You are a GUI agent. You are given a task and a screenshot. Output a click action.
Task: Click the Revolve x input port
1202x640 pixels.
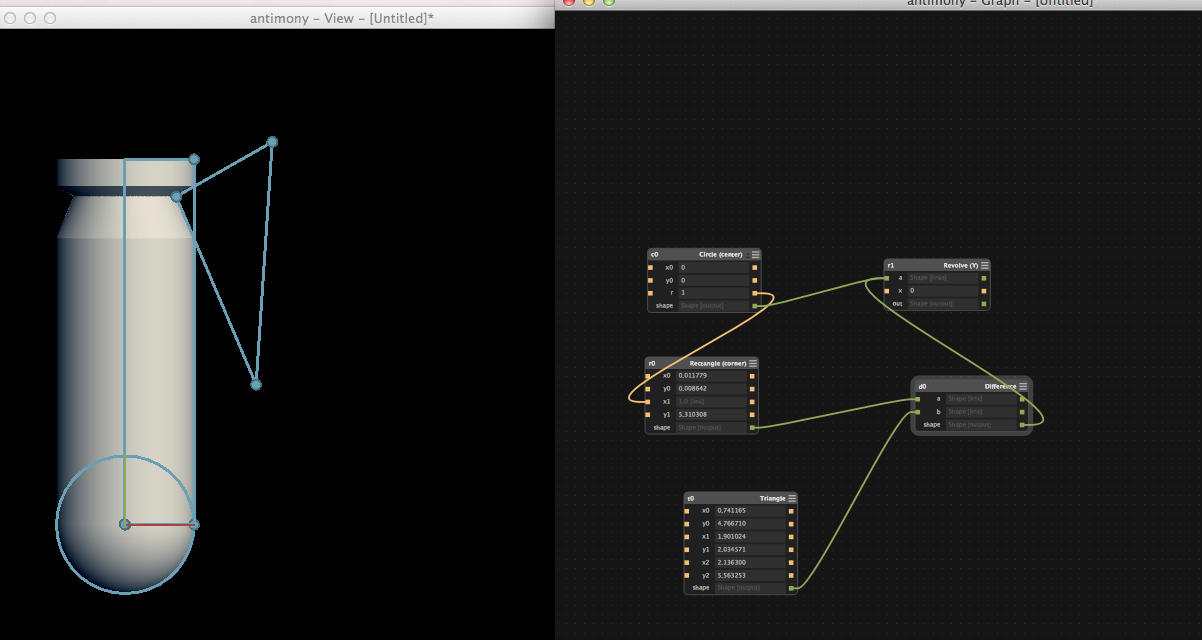click(x=887, y=290)
